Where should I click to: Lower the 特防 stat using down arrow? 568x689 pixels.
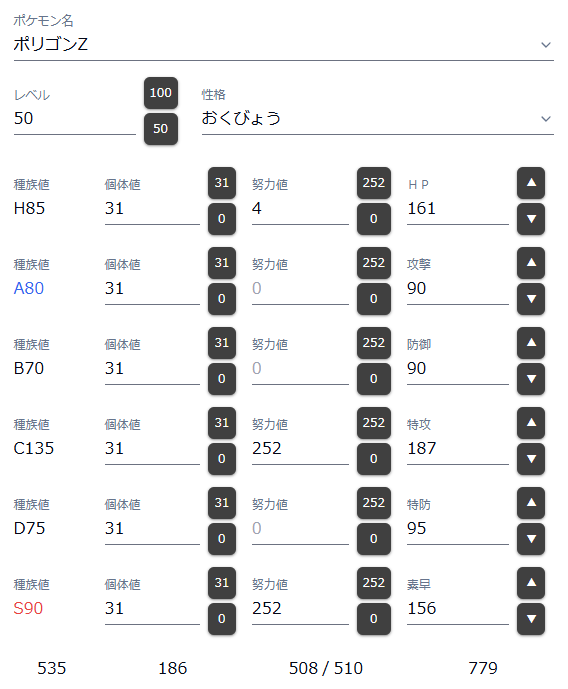[531, 539]
